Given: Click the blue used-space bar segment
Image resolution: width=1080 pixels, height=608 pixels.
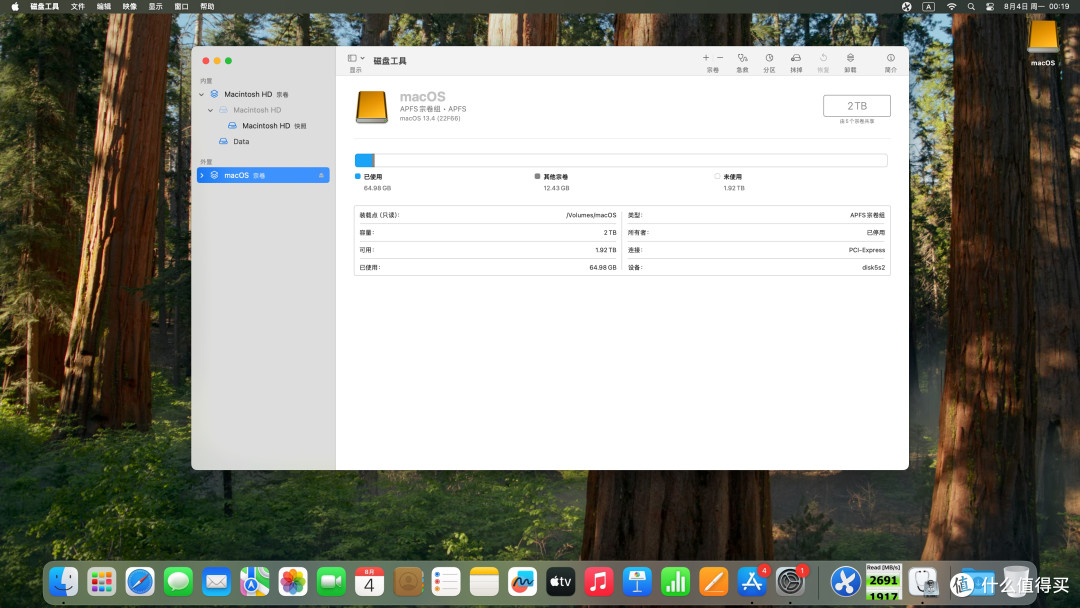Looking at the screenshot, I should click(364, 160).
